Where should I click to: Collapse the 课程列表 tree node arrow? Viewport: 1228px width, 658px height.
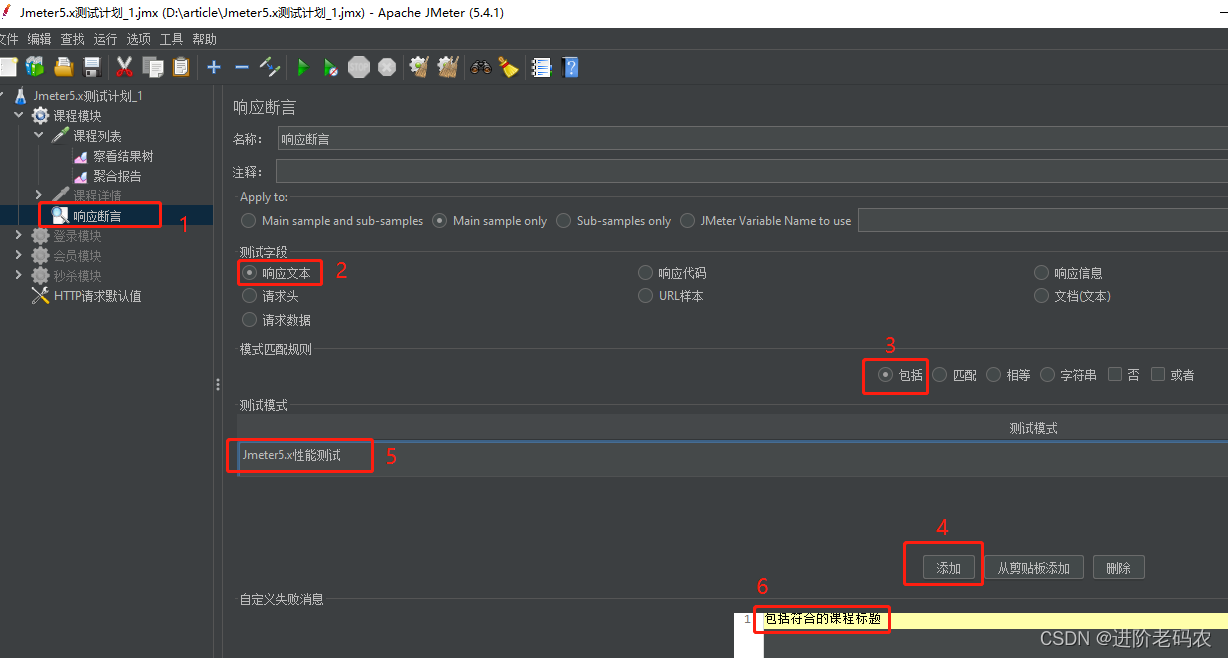point(39,136)
